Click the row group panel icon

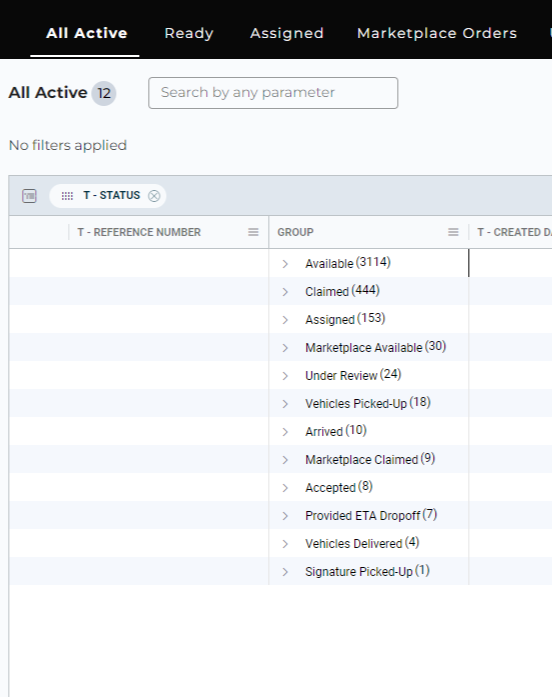(x=29, y=196)
